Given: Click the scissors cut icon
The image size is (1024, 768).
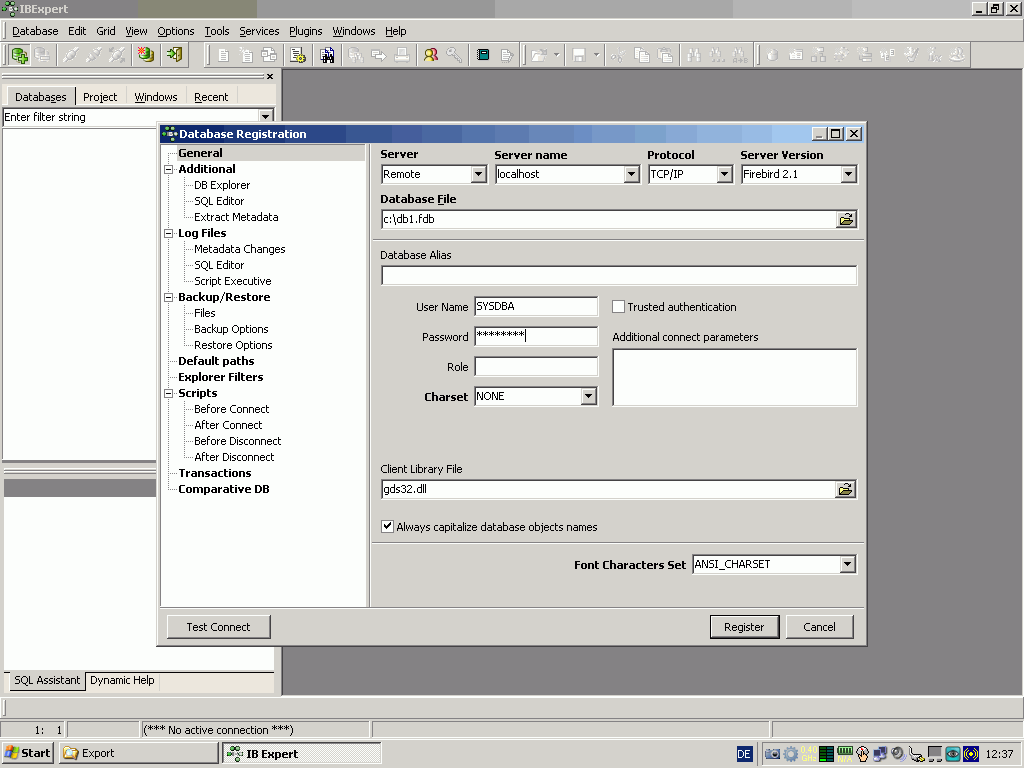Looking at the screenshot, I should [x=618, y=56].
